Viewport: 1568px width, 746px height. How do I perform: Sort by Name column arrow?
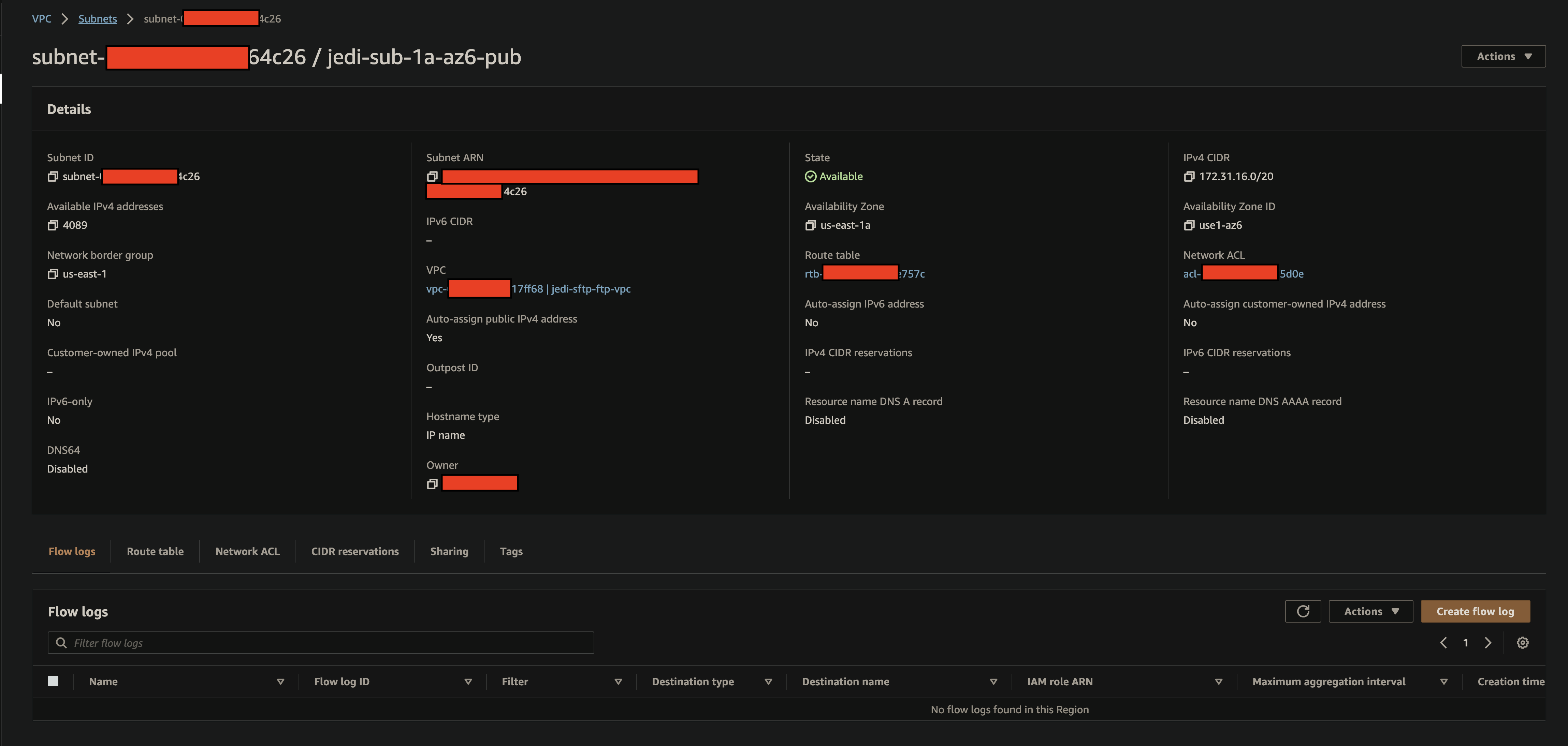tap(280, 682)
